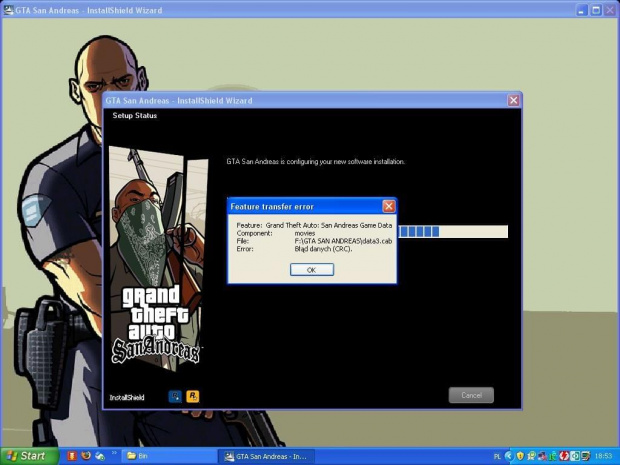Click the background wizard's title bar icon
Image resolution: width=620 pixels, height=465 pixels.
click(x=8, y=10)
